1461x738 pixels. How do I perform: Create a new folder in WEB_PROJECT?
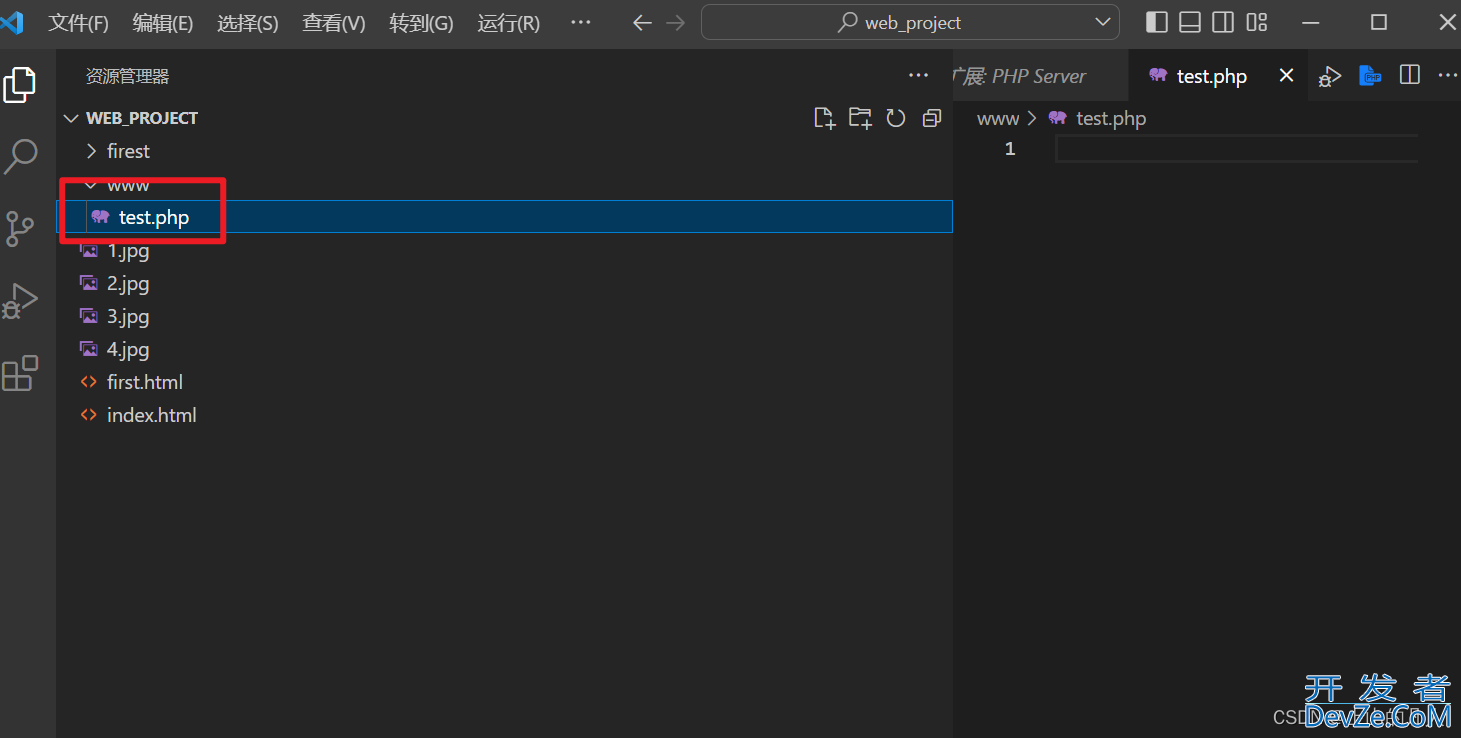[x=860, y=118]
